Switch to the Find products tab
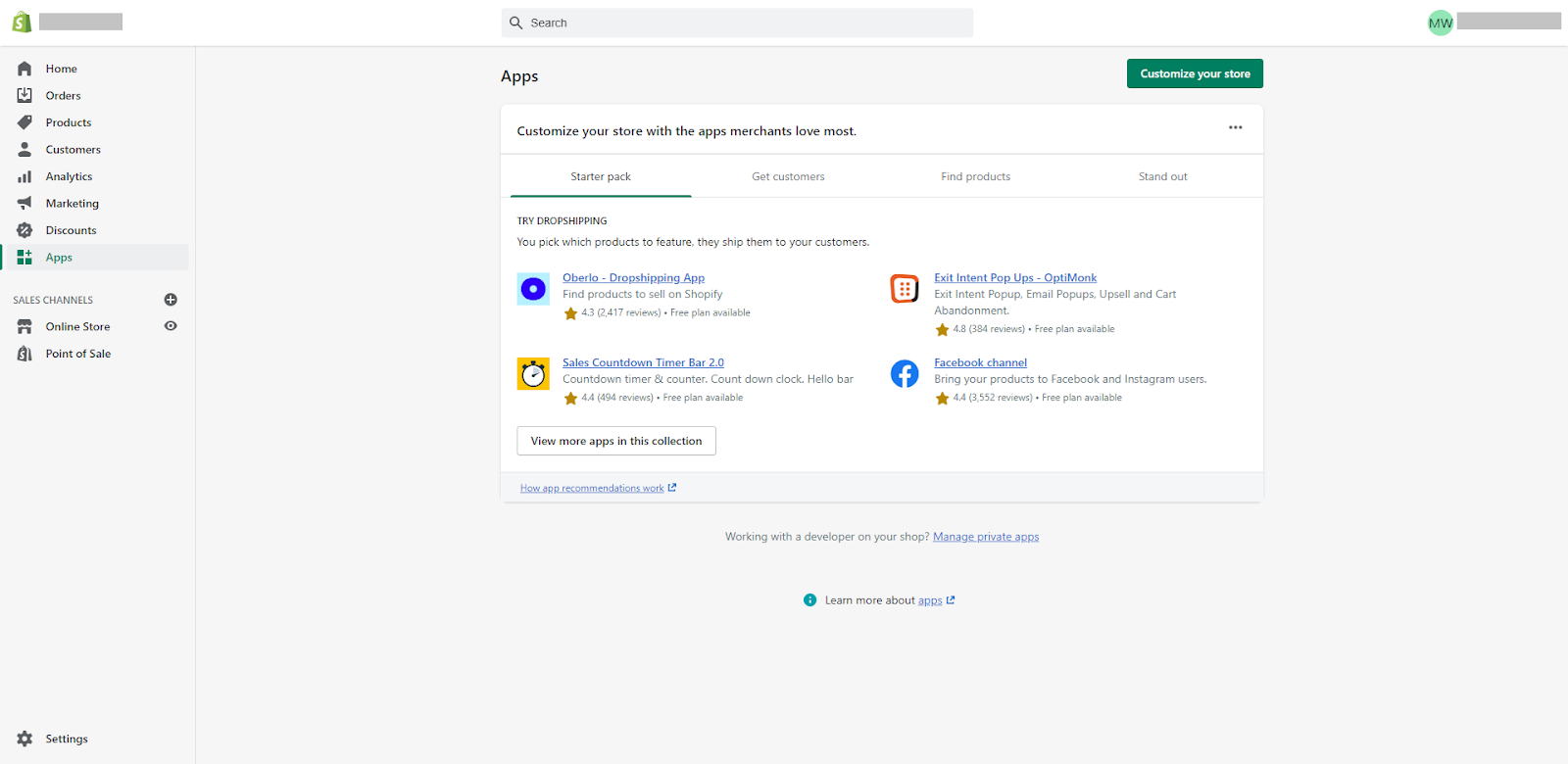The image size is (1568, 764). (975, 177)
